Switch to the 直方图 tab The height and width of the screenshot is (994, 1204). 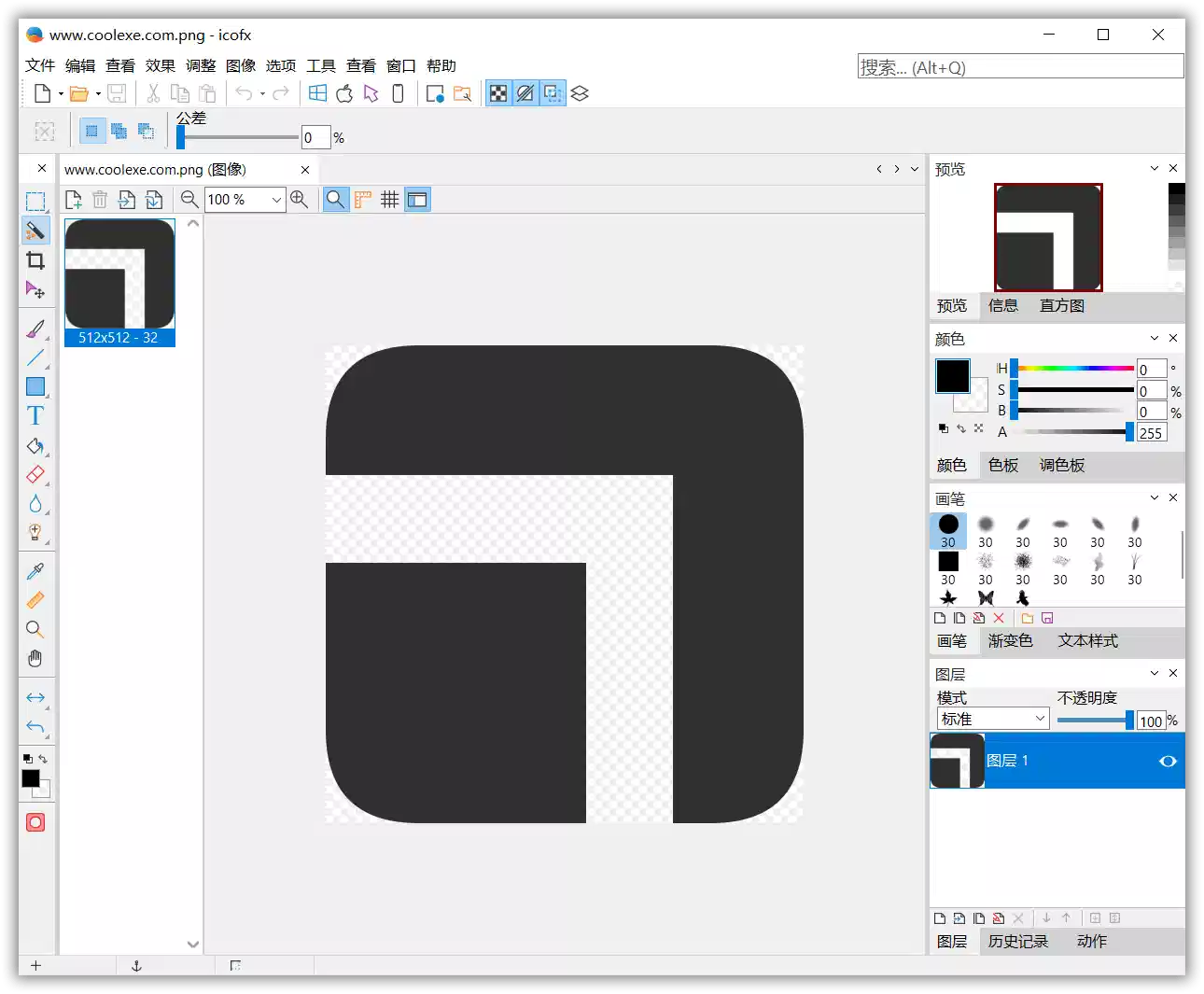coord(1061,305)
